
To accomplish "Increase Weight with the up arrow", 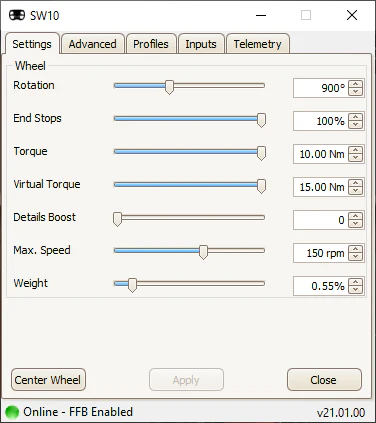I will [356, 282].
